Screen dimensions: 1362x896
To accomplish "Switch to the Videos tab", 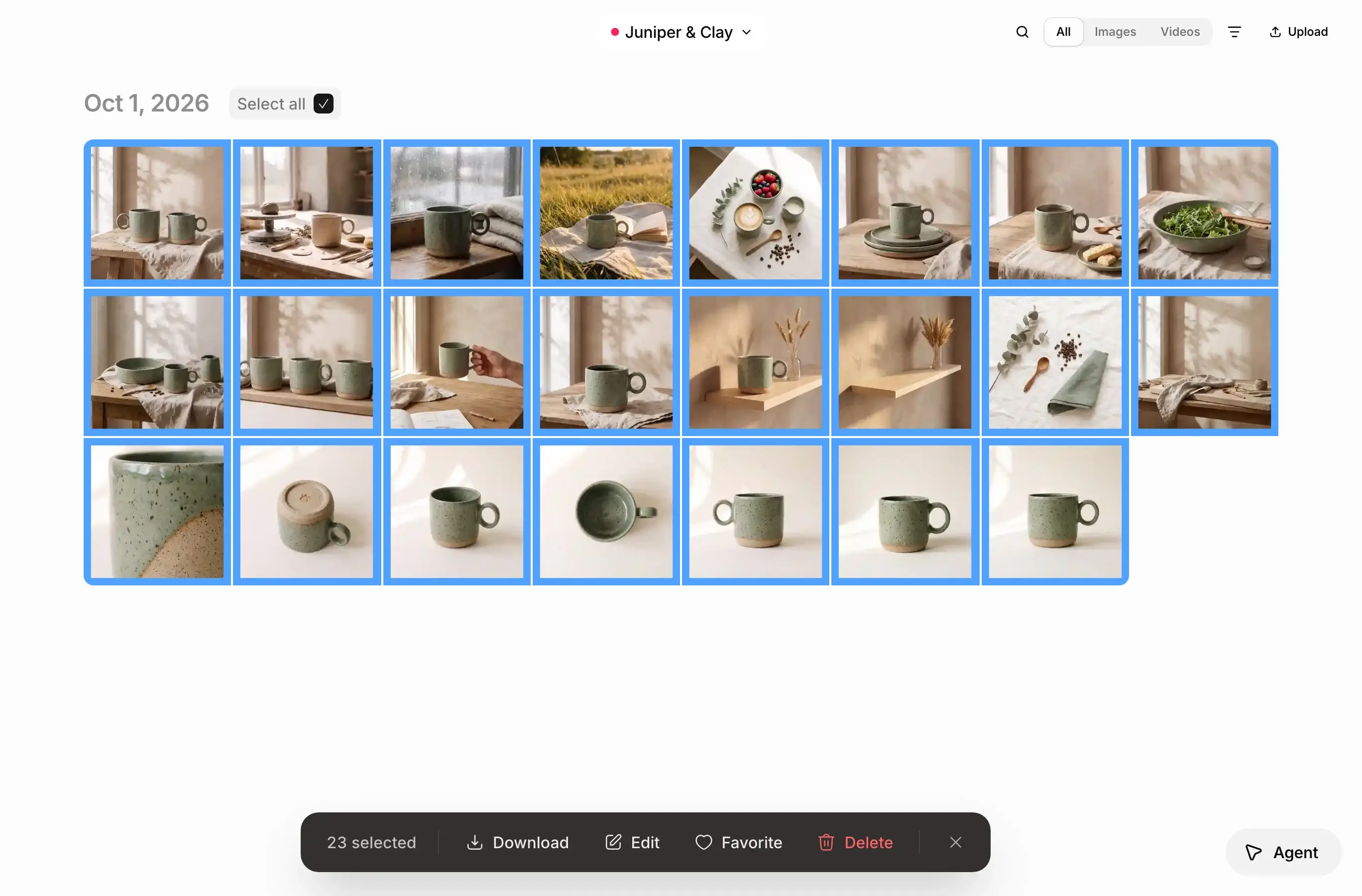I will pos(1179,32).
